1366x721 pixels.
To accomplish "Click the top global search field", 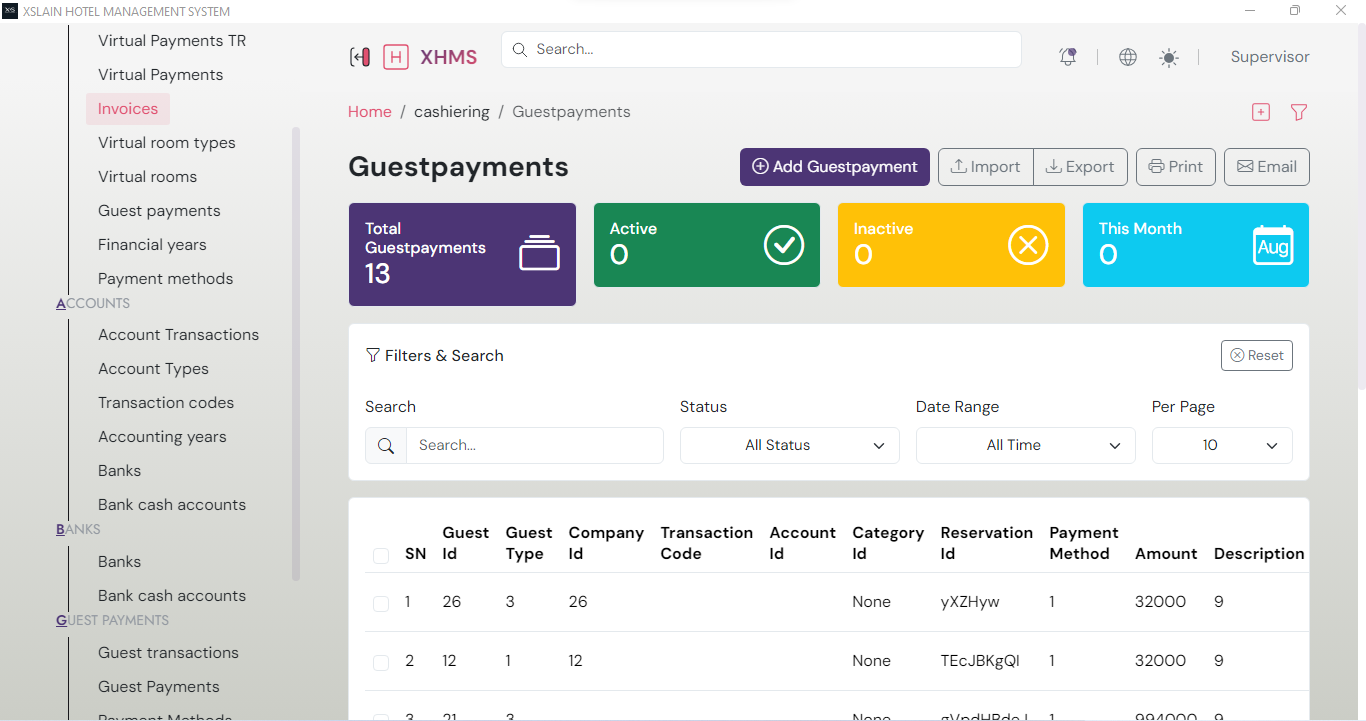I will [x=761, y=49].
